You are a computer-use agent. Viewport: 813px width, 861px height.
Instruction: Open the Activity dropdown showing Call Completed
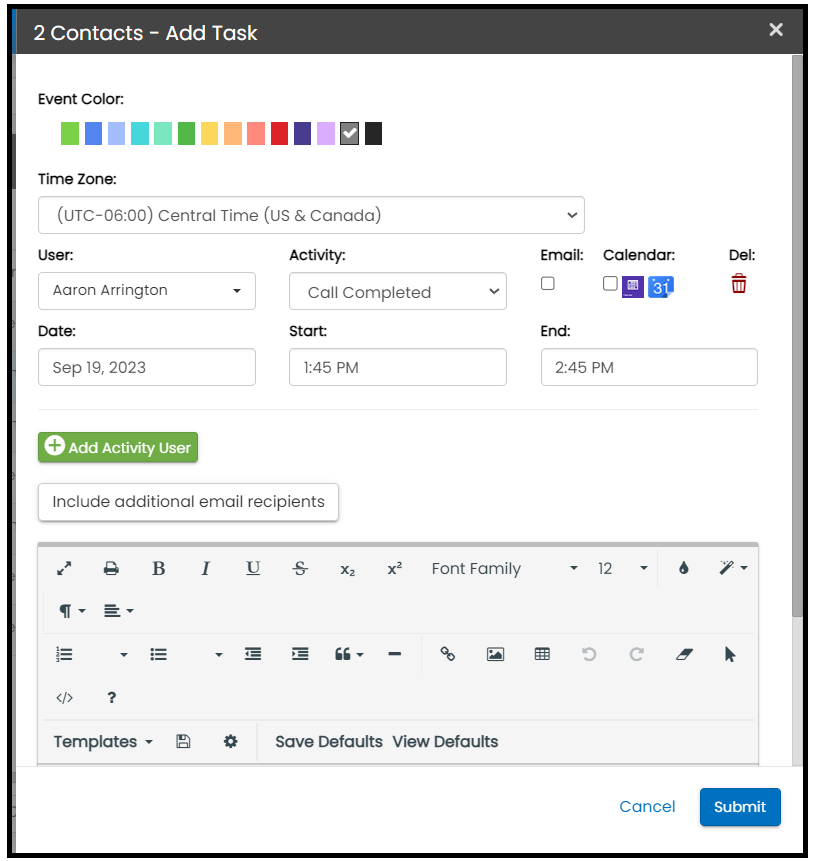(398, 292)
